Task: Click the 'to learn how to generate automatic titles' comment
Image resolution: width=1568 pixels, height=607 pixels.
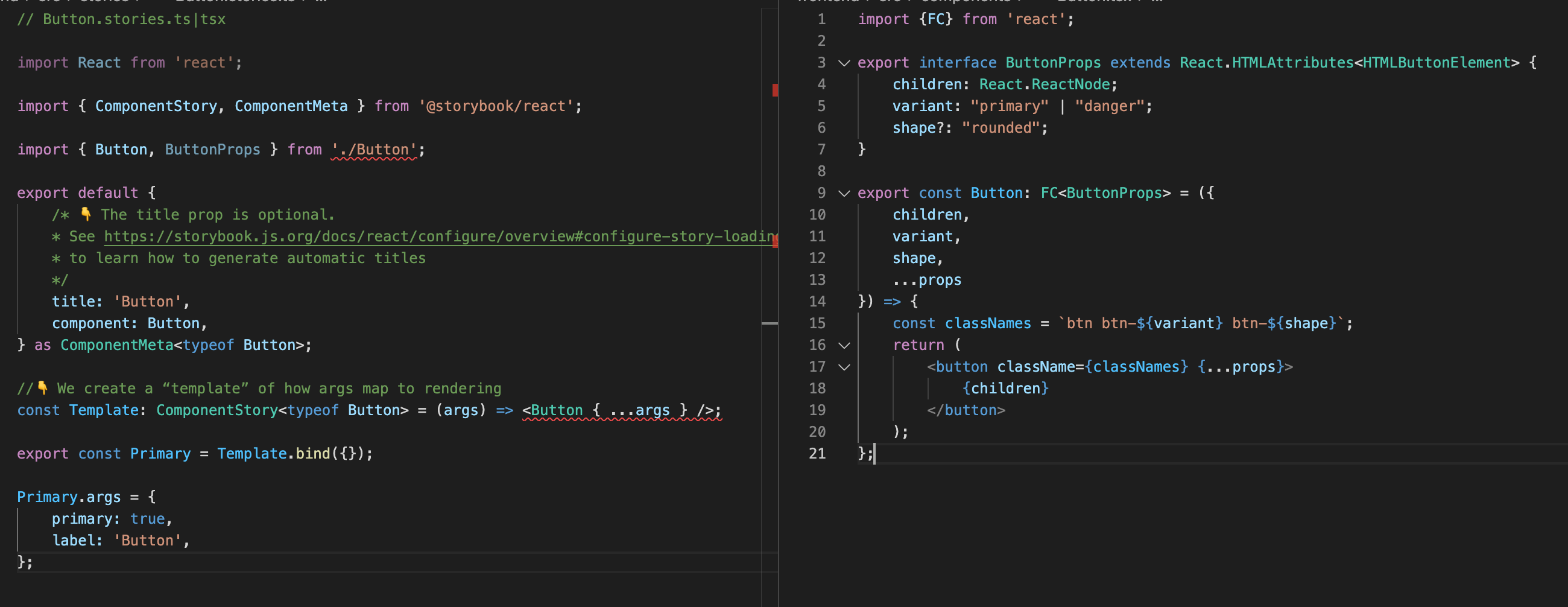Action: [247, 258]
